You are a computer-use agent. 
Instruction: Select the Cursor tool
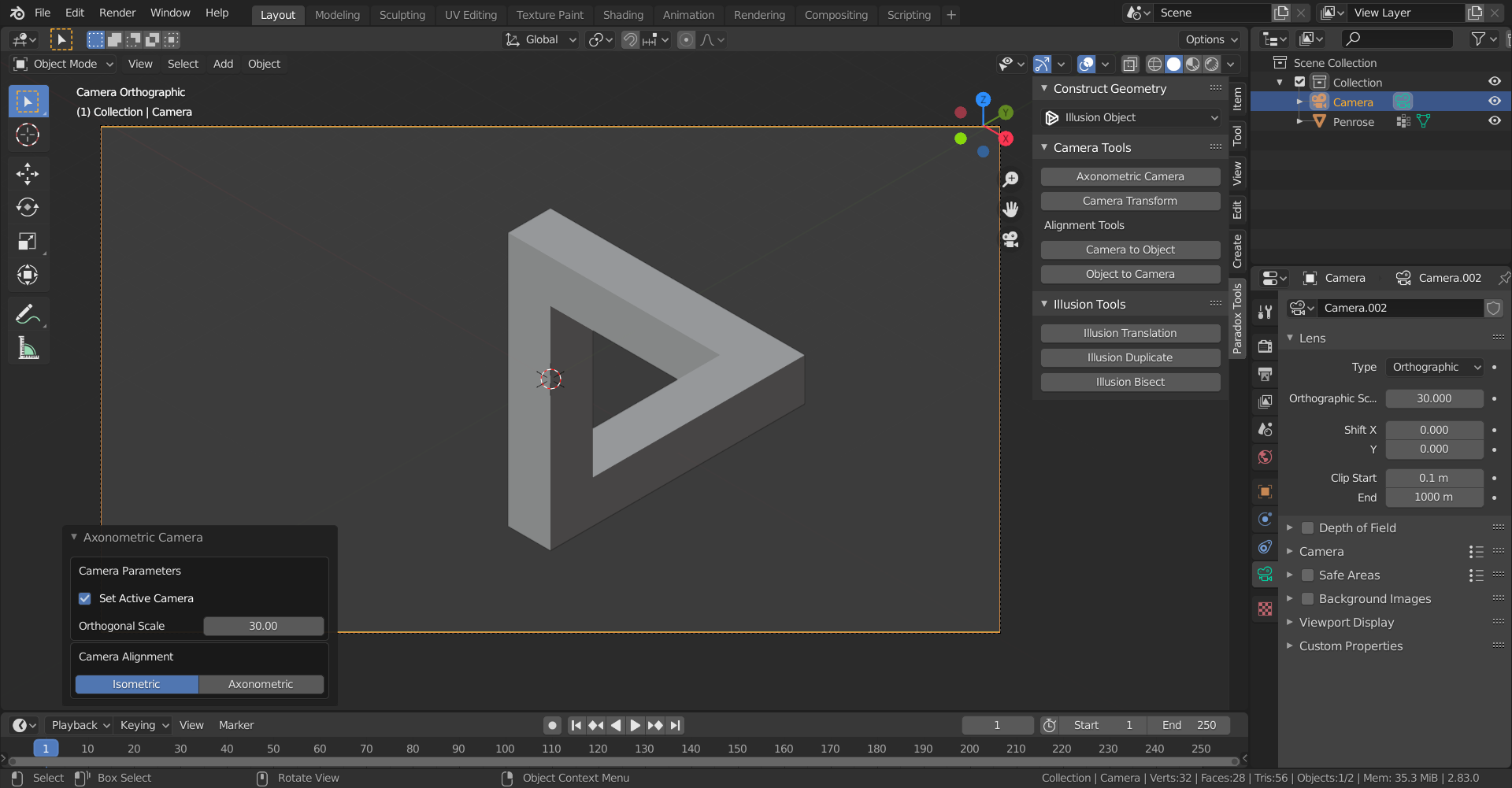(28, 135)
